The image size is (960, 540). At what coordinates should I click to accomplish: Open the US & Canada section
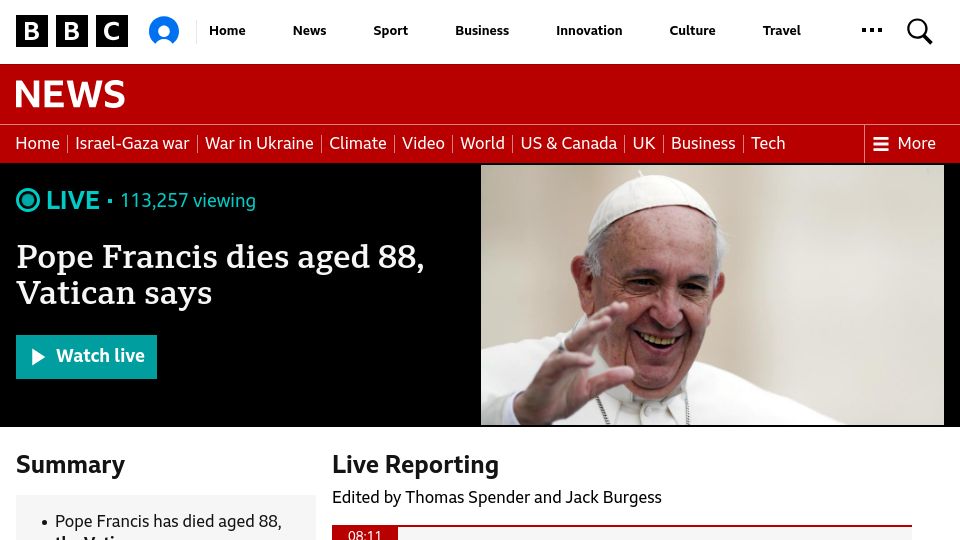[569, 143]
